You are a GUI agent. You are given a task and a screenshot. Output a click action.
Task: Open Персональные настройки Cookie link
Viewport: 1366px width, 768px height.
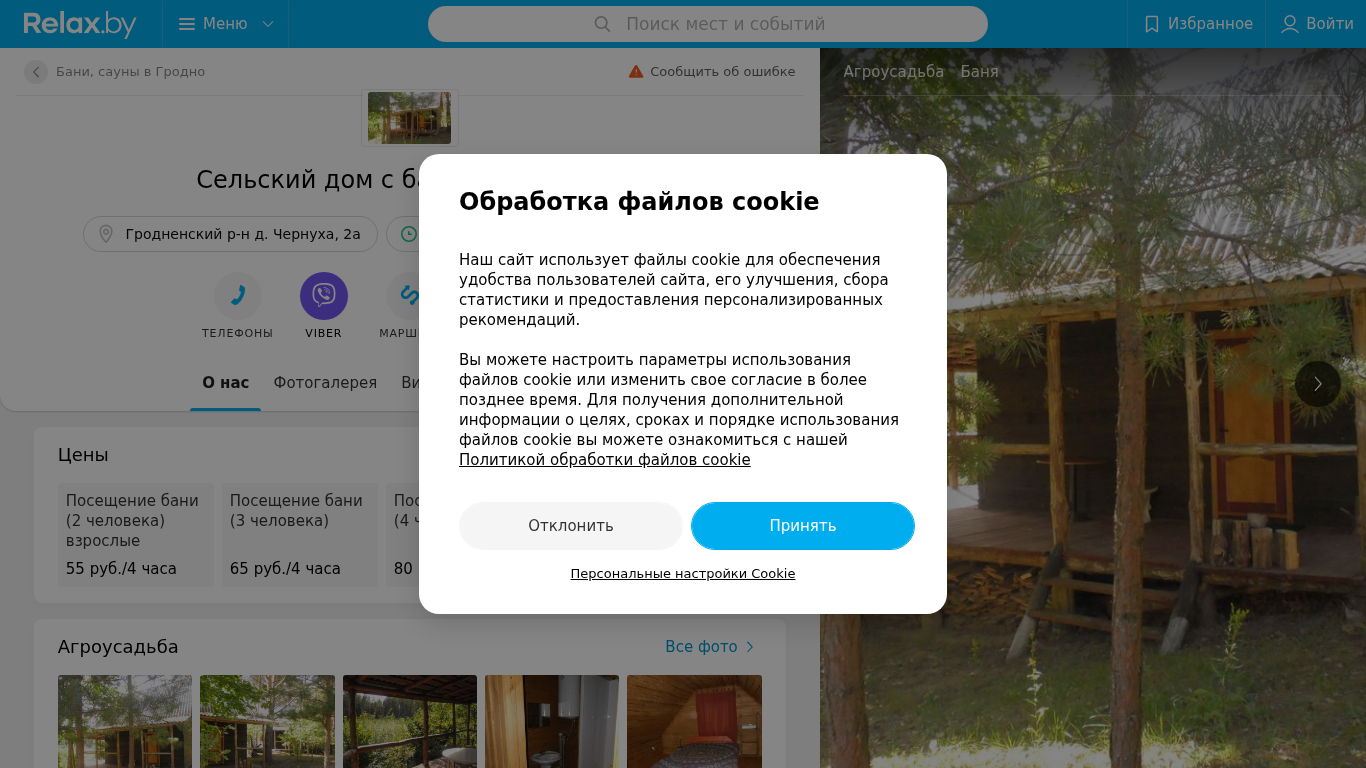coord(683,574)
